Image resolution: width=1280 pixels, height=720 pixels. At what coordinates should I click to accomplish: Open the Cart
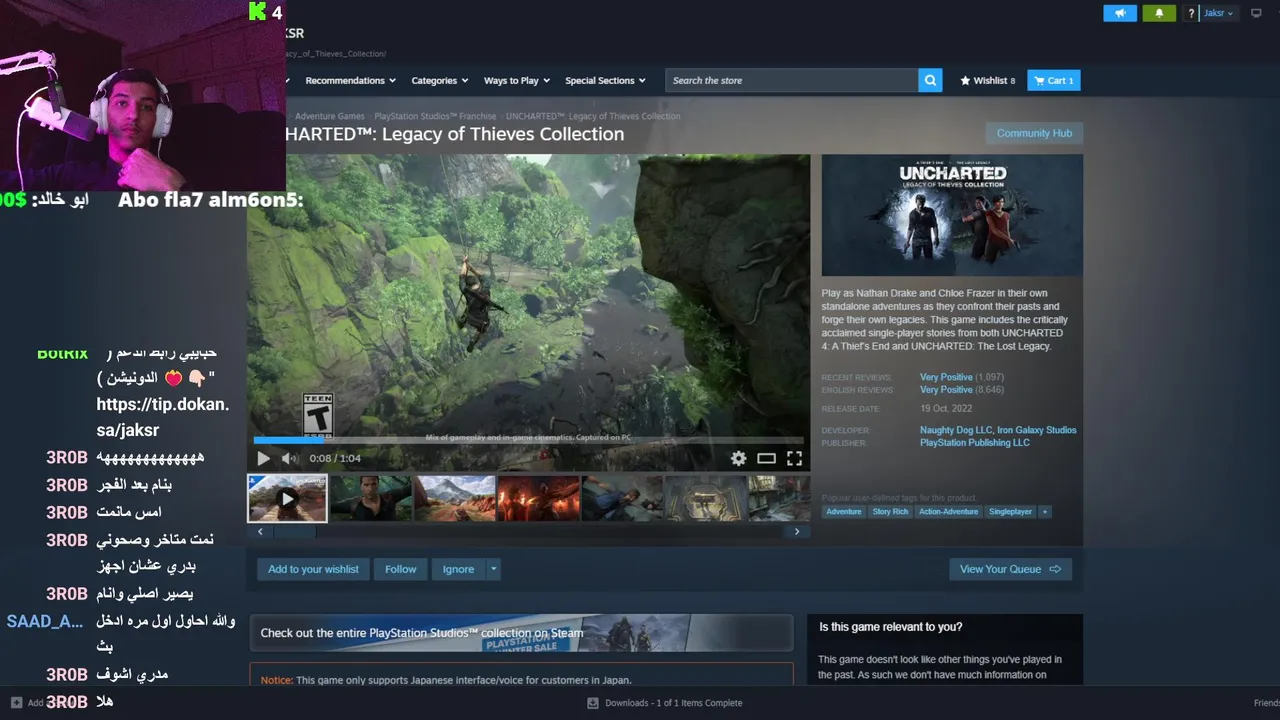1054,80
